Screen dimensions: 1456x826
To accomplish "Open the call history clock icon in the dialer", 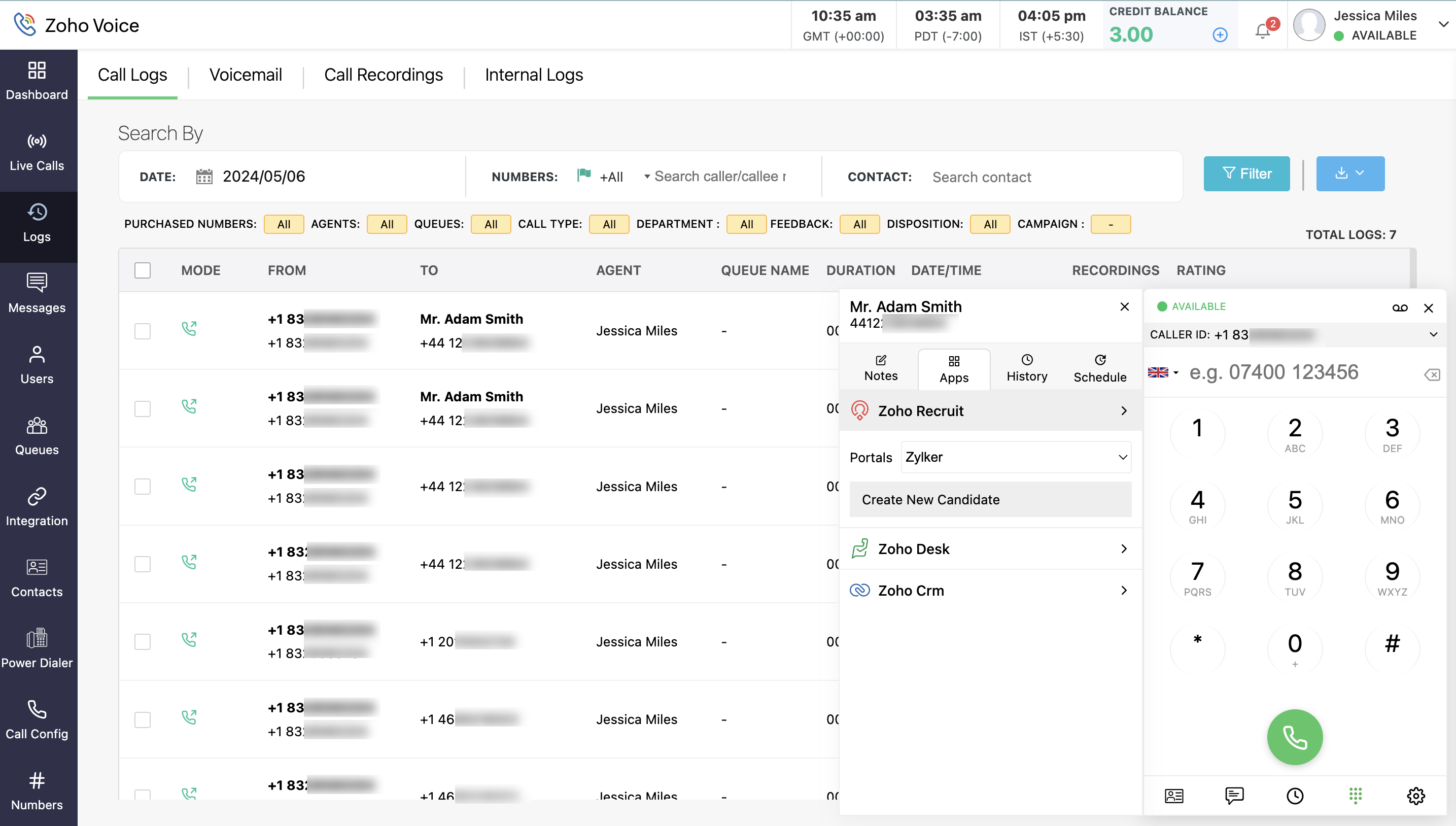I will [1295, 796].
